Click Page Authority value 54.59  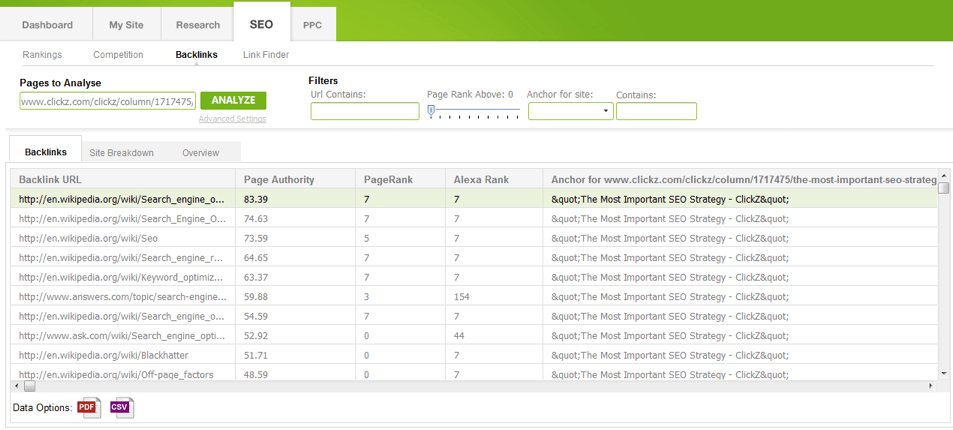coord(256,316)
